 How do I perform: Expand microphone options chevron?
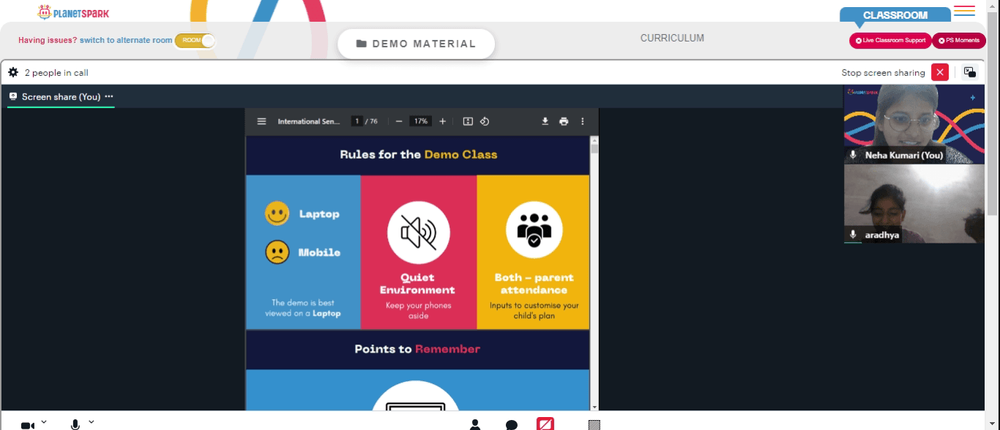coord(91,422)
